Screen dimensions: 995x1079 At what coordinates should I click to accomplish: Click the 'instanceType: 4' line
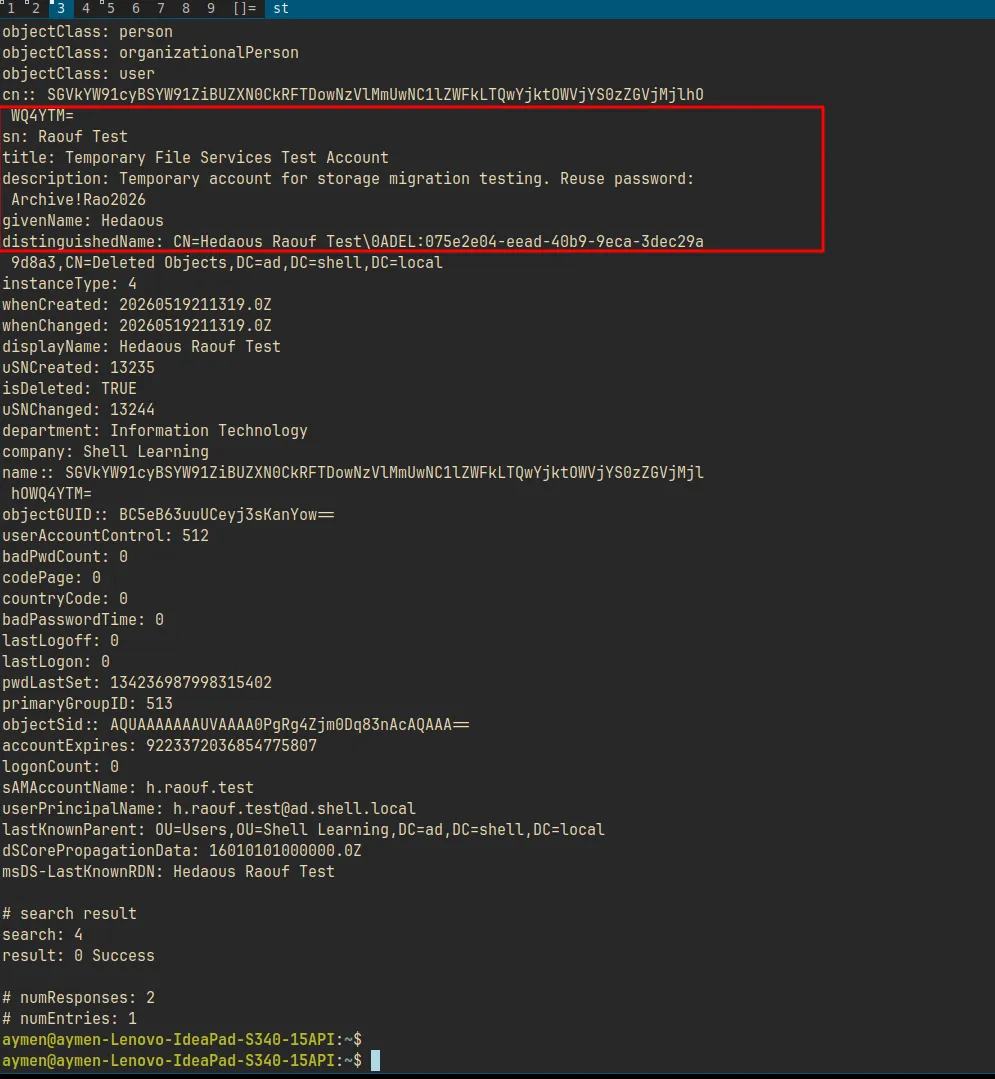click(69, 284)
